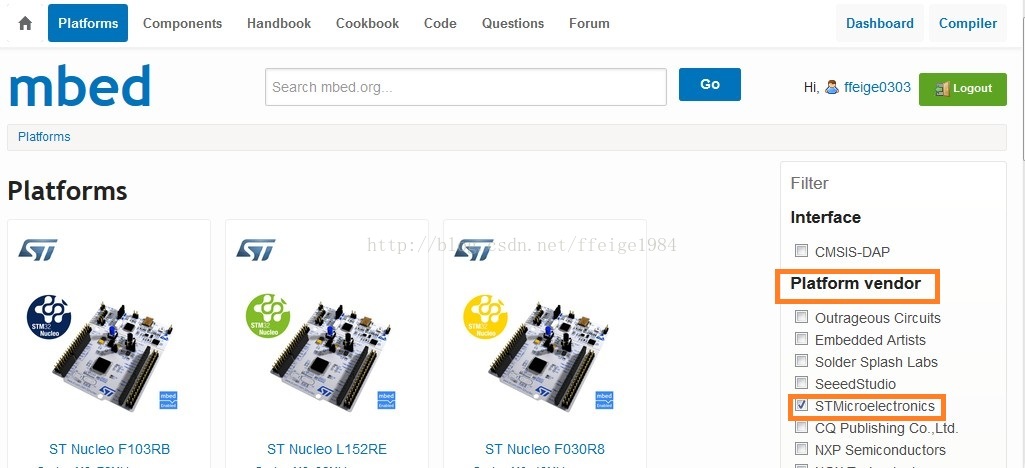Image resolution: width=1025 pixels, height=468 pixels.
Task: Enable the CMSIS-DAP interface checkbox
Action: pyautogui.click(x=801, y=250)
